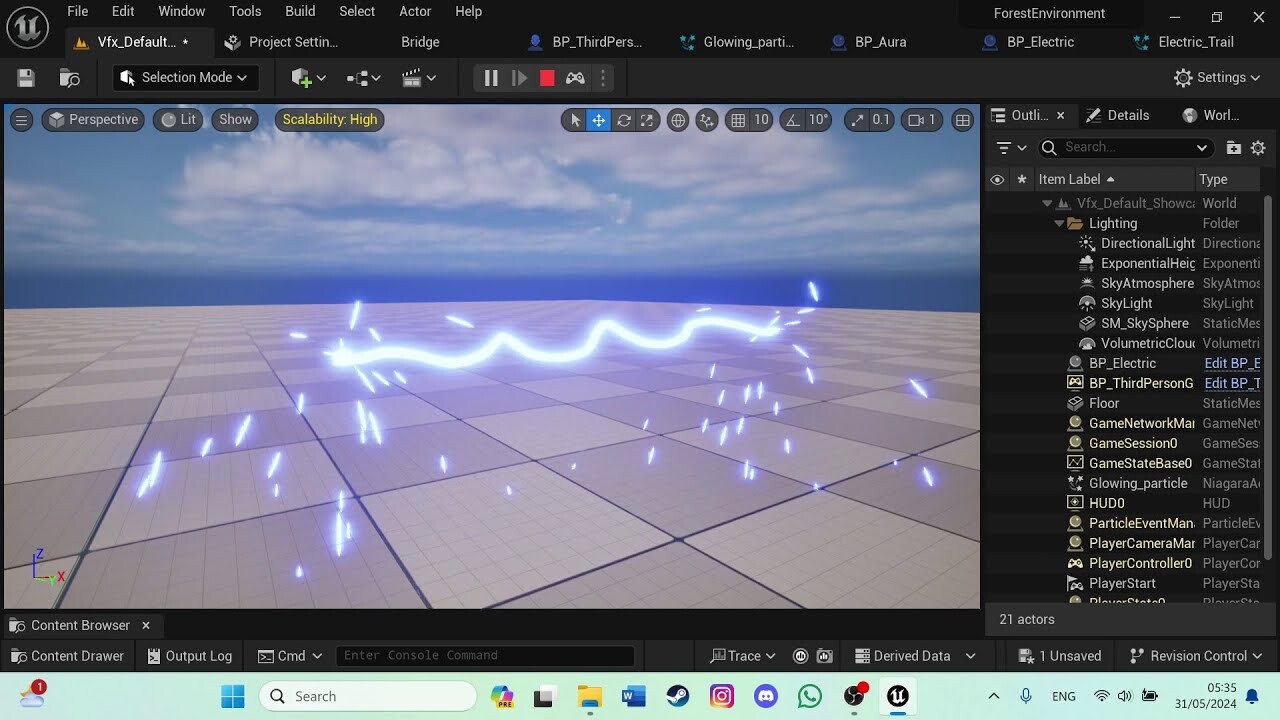
Task: Open the Selection Mode dropdown
Action: (185, 77)
